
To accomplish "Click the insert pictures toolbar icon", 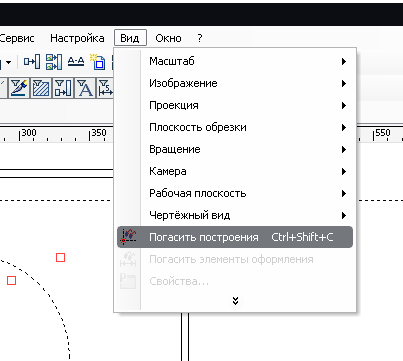I will tap(54, 62).
